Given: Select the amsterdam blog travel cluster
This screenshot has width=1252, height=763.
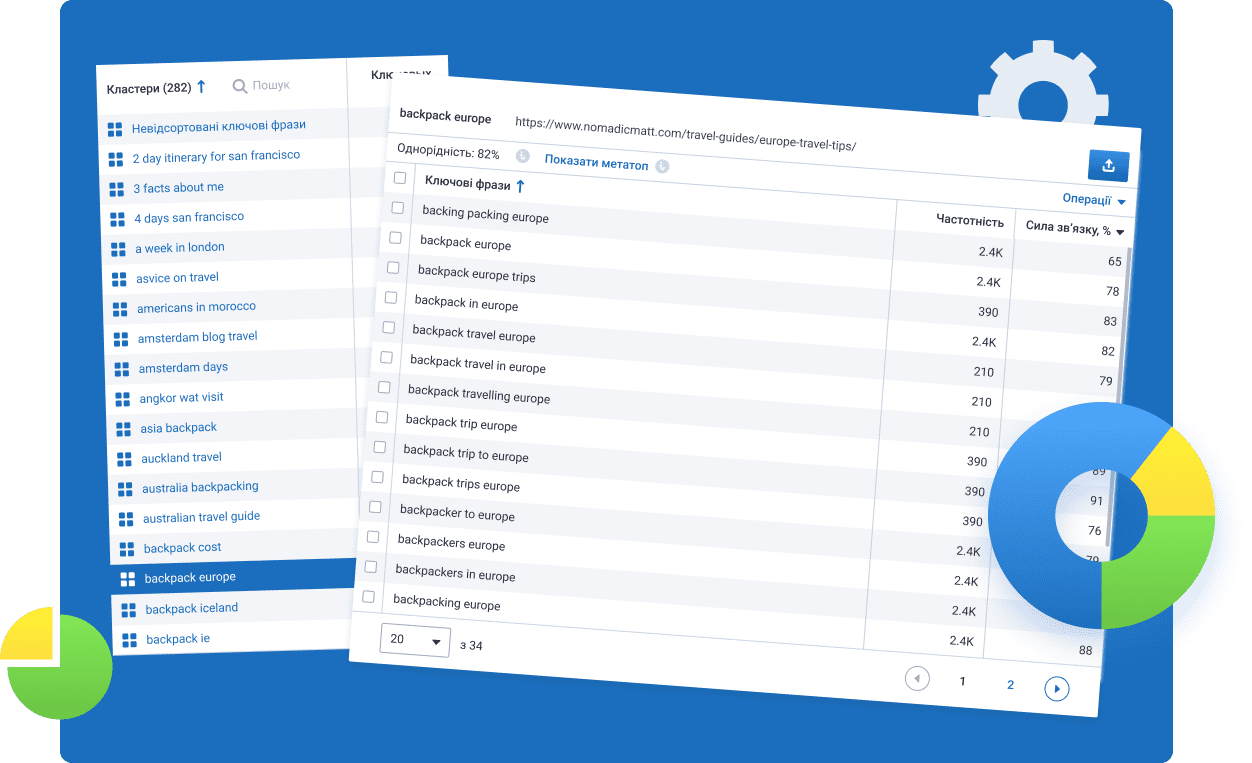Looking at the screenshot, I should [197, 337].
